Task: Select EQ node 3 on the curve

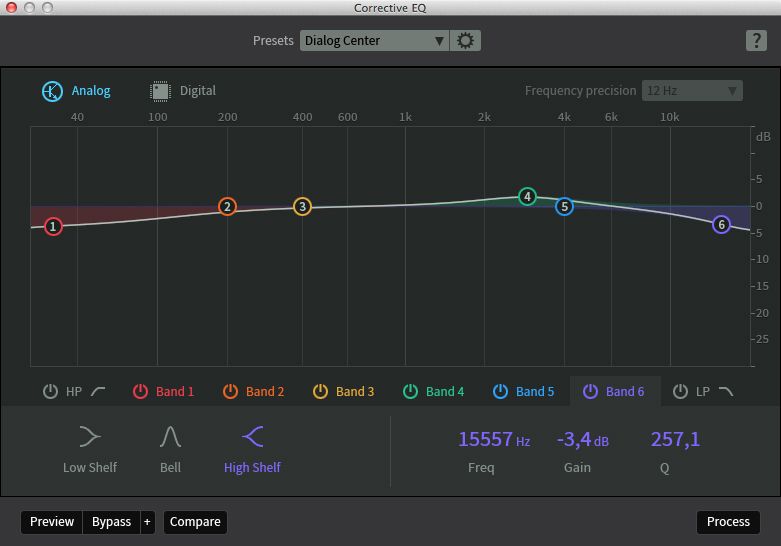Action: coord(302,206)
